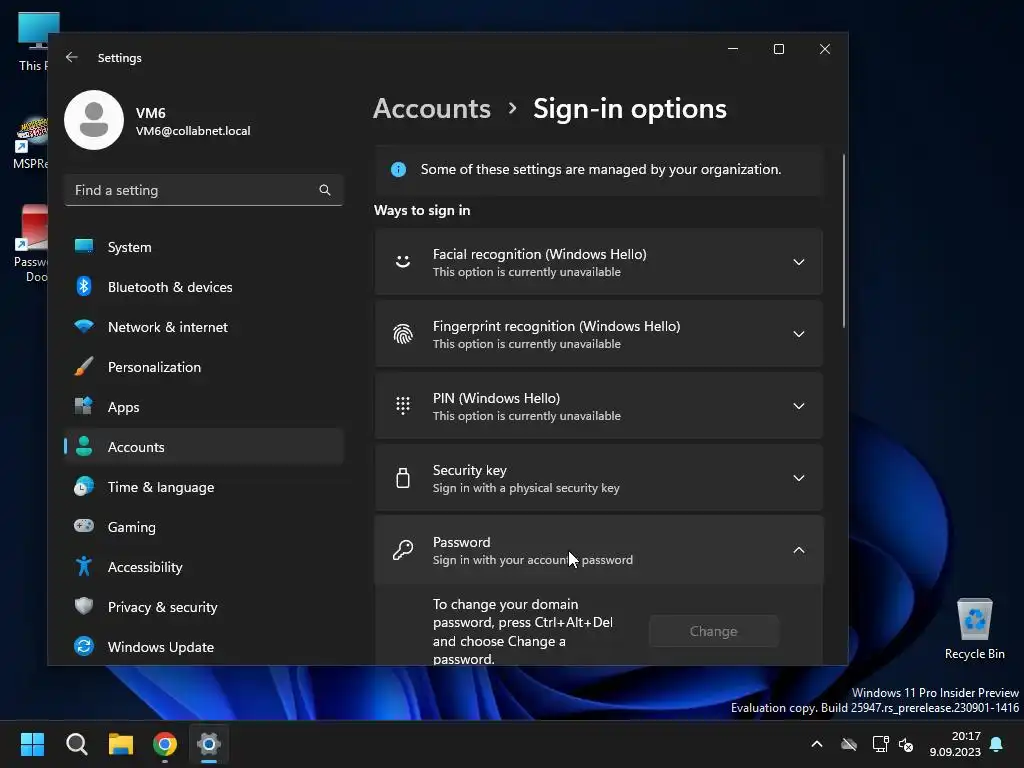Image resolution: width=1024 pixels, height=768 pixels.
Task: Click the smiley Facial recognition icon
Action: (403, 262)
